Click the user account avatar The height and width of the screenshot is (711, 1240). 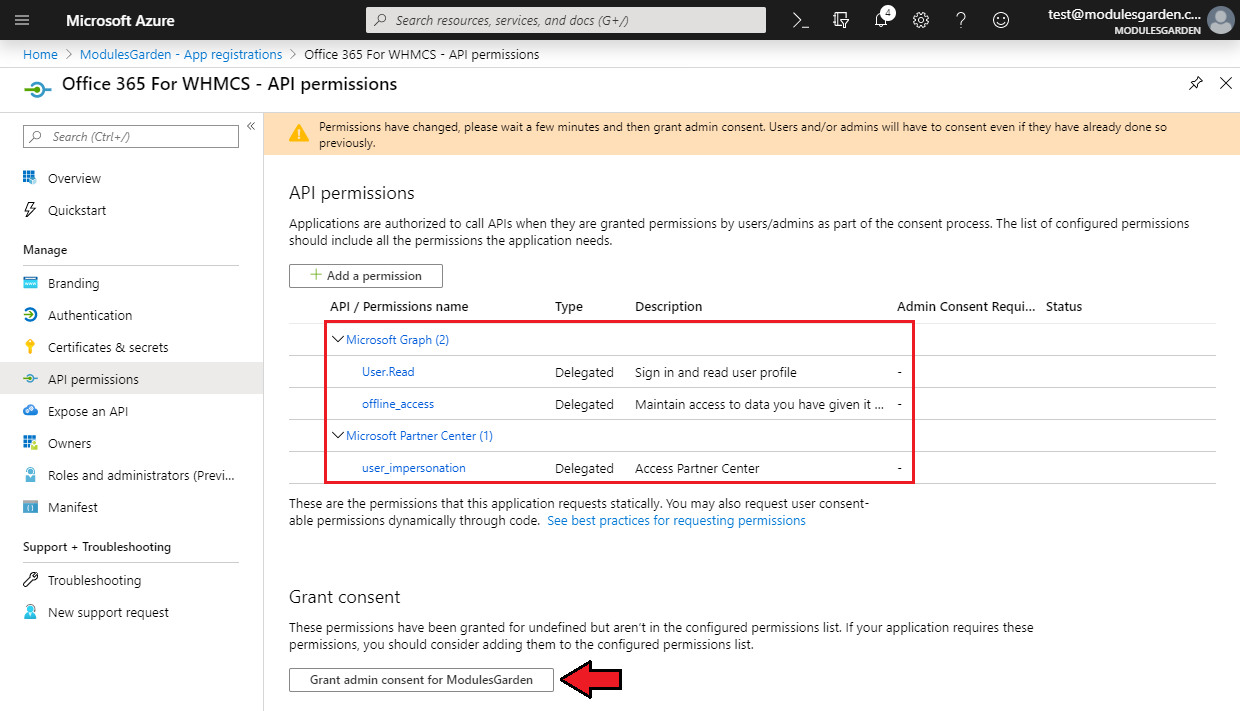(x=1220, y=20)
